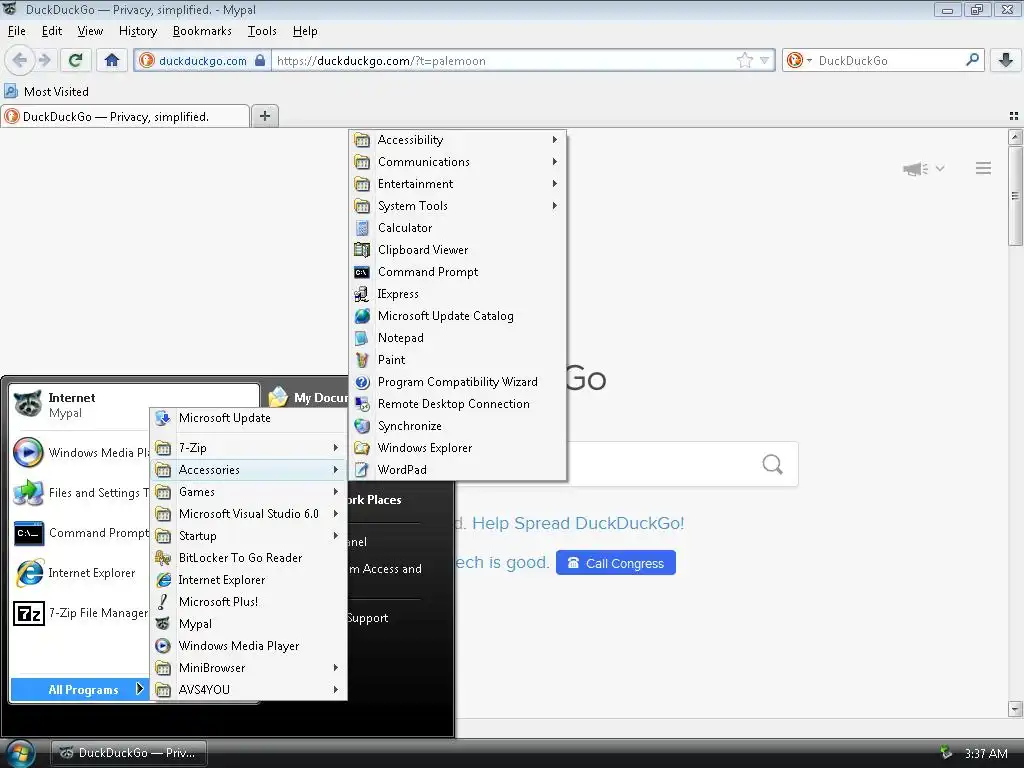Click the magnifier icon in the search bar
Viewport: 1024px width, 768px height.
pyautogui.click(x=972, y=60)
